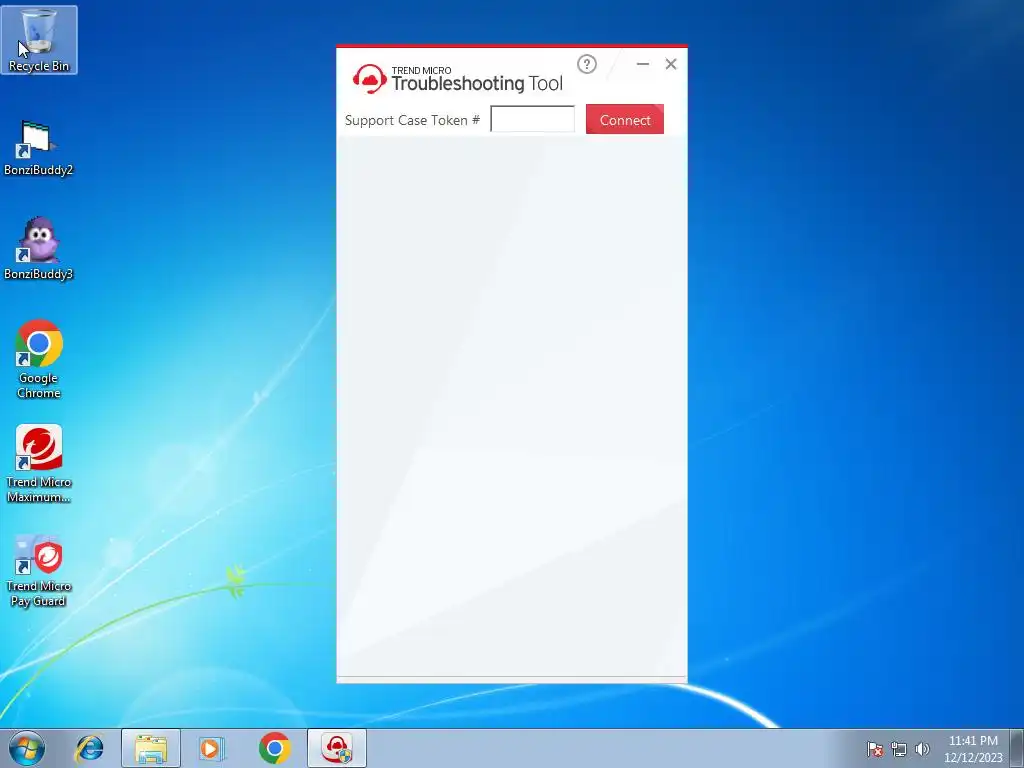Open the Windows Start menu orb
This screenshot has width=1024, height=768.
click(x=27, y=748)
